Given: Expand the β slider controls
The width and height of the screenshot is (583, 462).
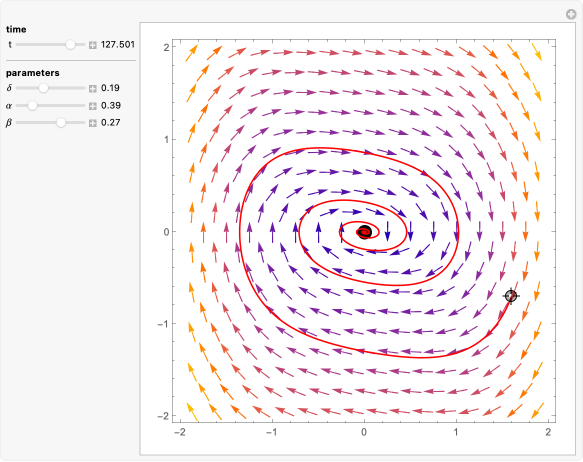Looking at the screenshot, I should 93,123.
